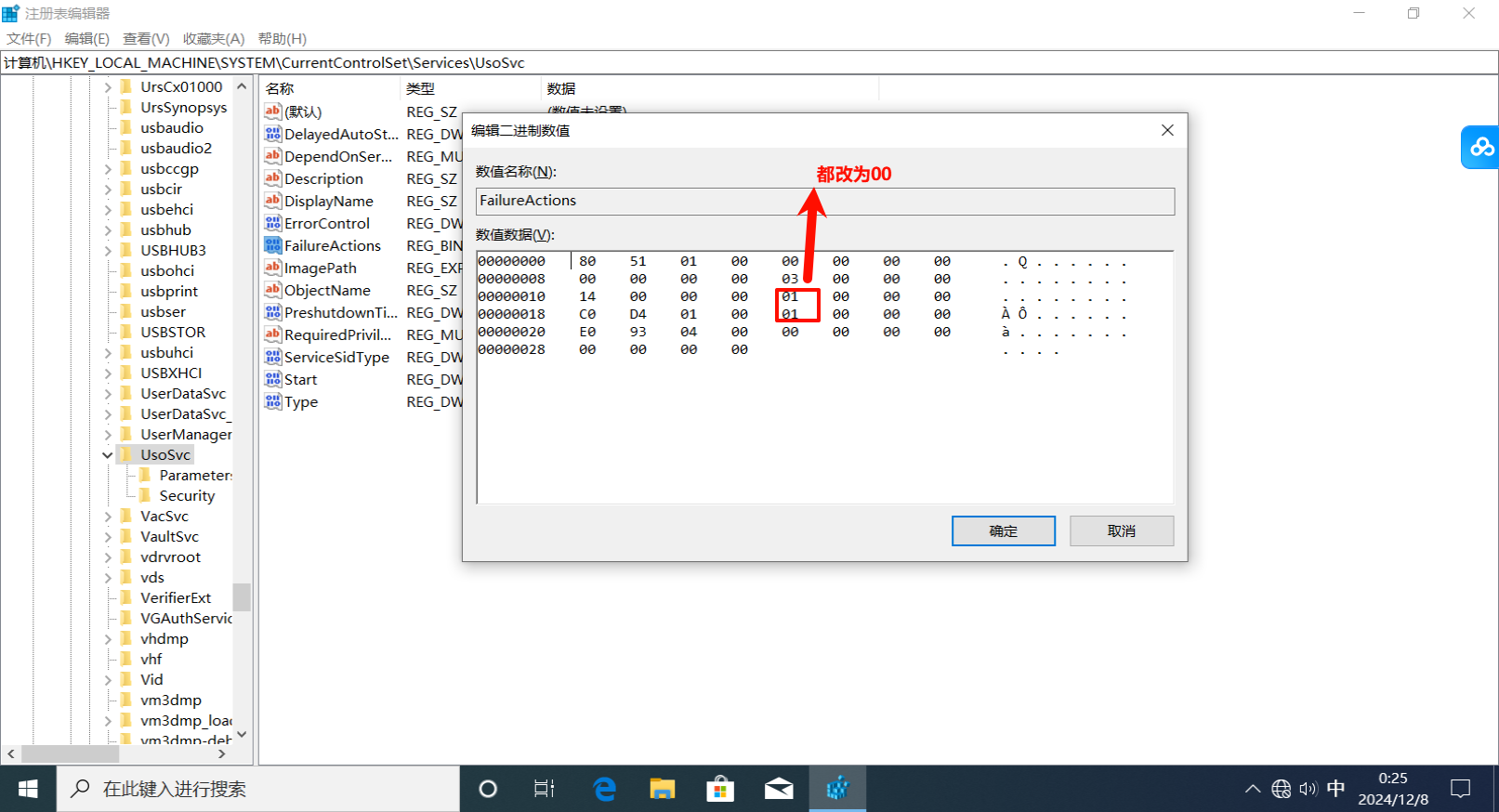Open File Explorer from the taskbar

[x=662, y=789]
